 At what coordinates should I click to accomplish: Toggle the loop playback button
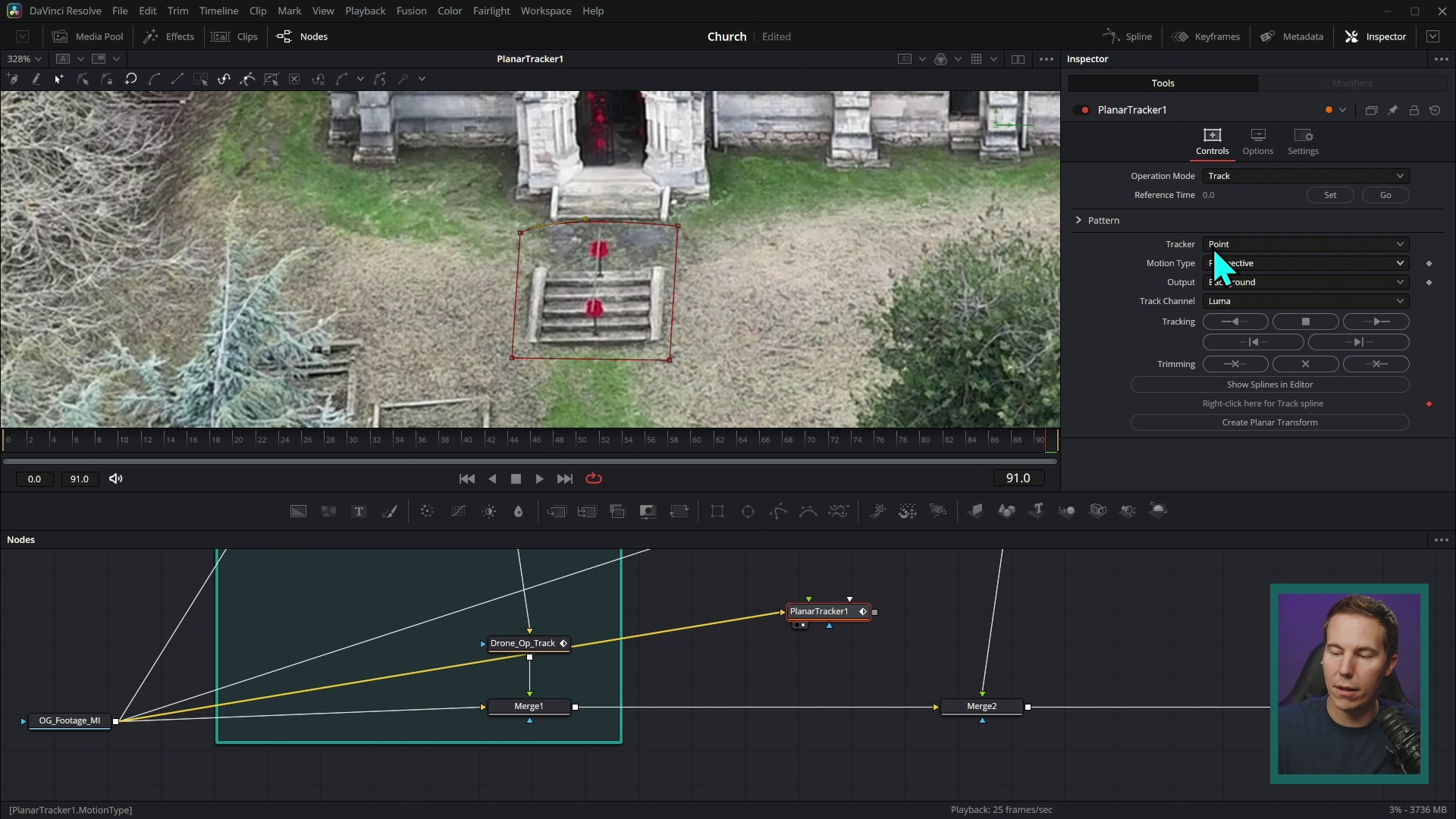(594, 479)
